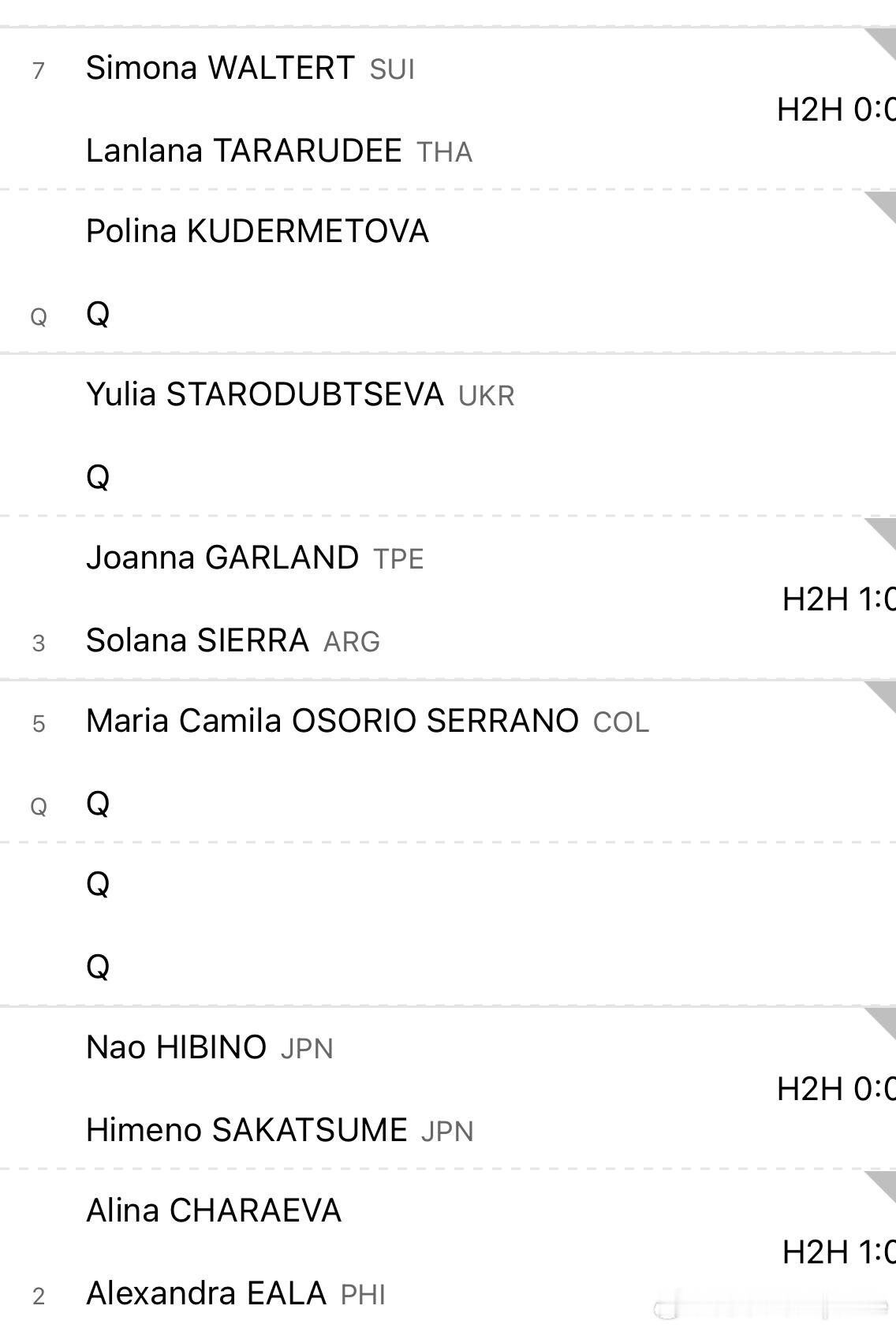
Task: Open Lanlana TARARUDEE player profile
Action: click(244, 151)
